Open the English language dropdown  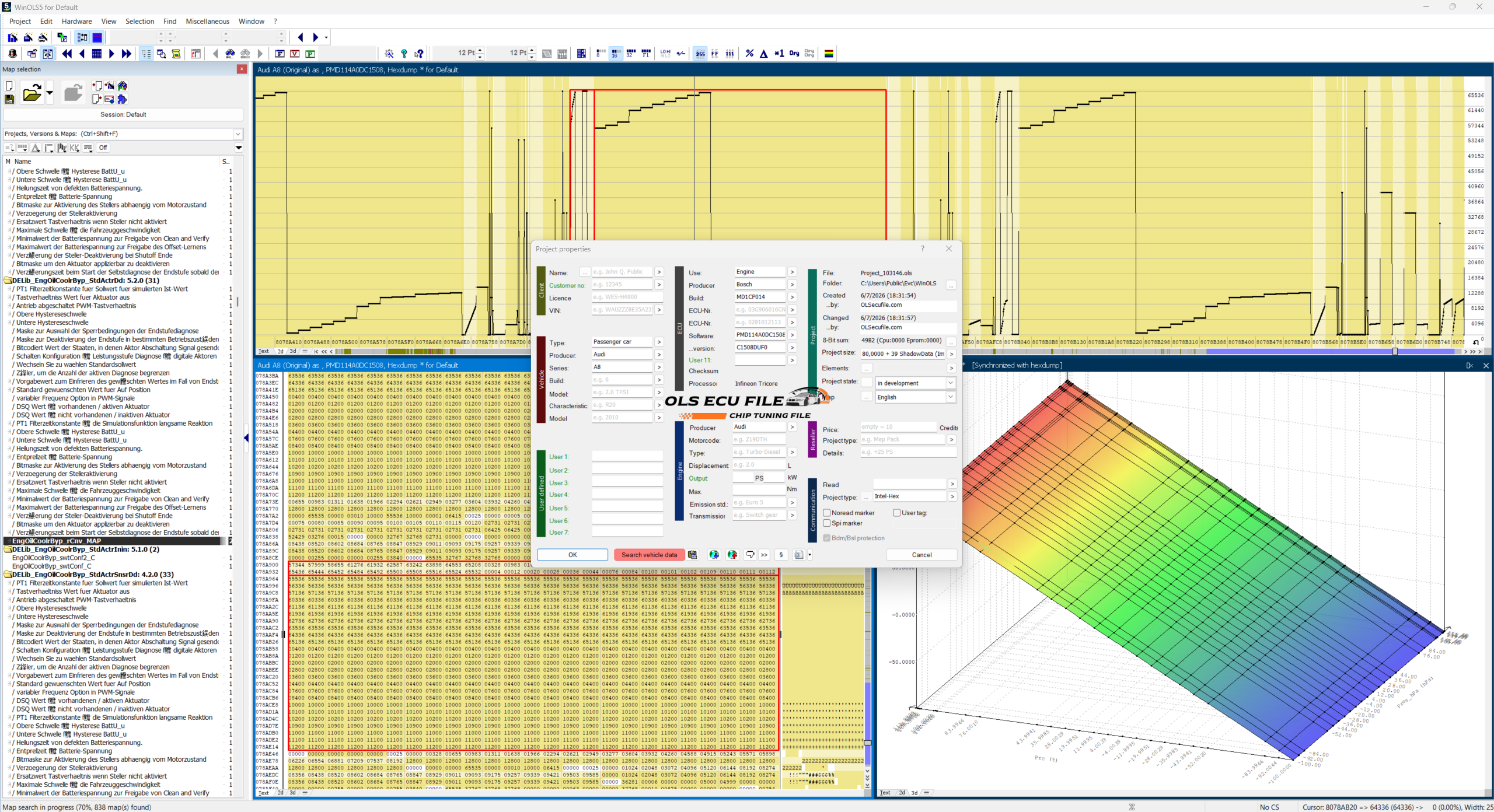pos(951,397)
